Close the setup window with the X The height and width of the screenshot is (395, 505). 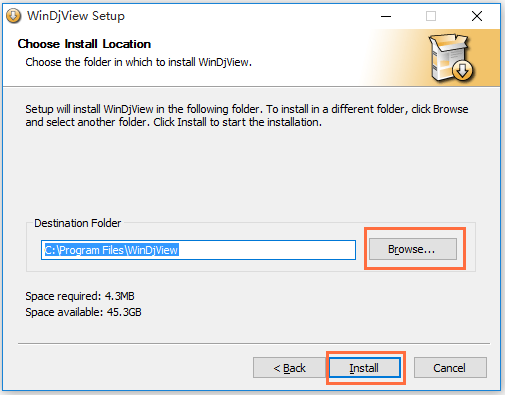pos(477,16)
